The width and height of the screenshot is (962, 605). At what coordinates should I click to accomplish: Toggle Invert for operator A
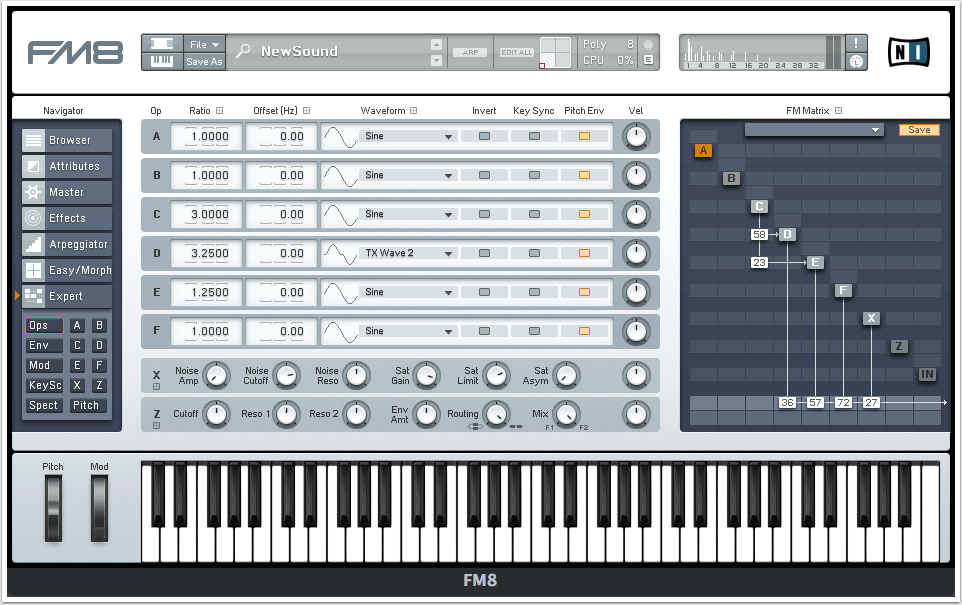(485, 136)
